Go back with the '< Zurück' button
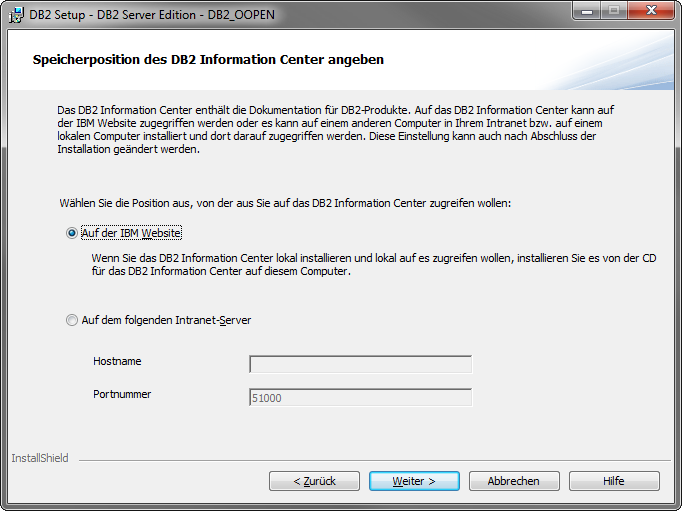Viewport: 682px width, 511px height. tap(314, 481)
